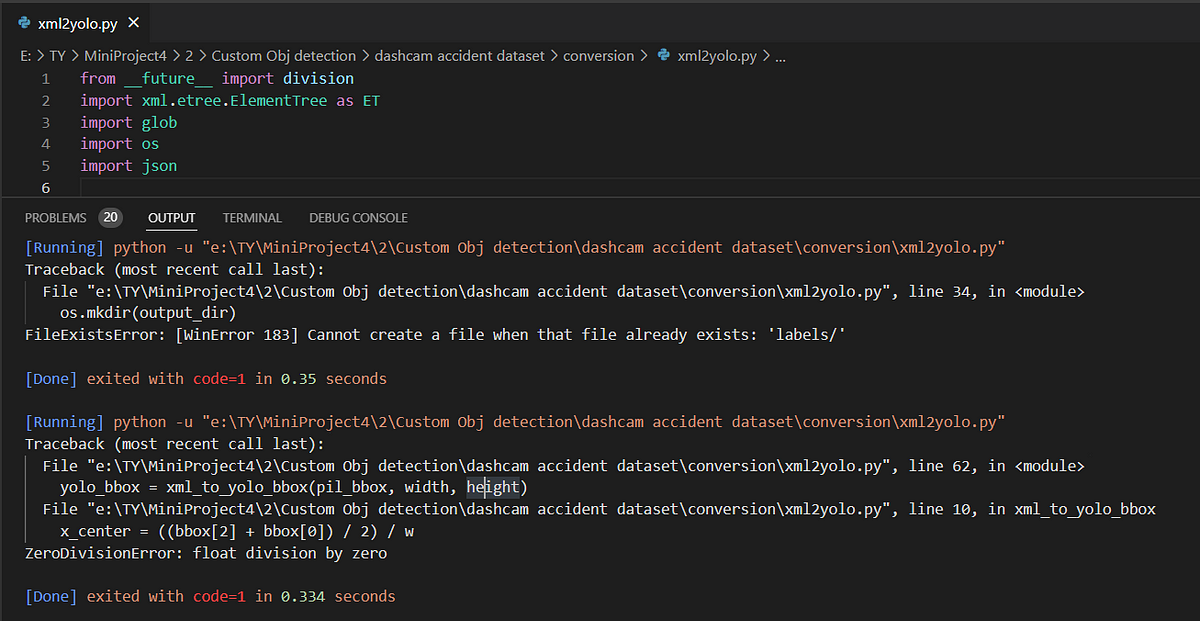Open the PROBLEMS panel tab
The image size is (1200, 621).
click(x=55, y=217)
